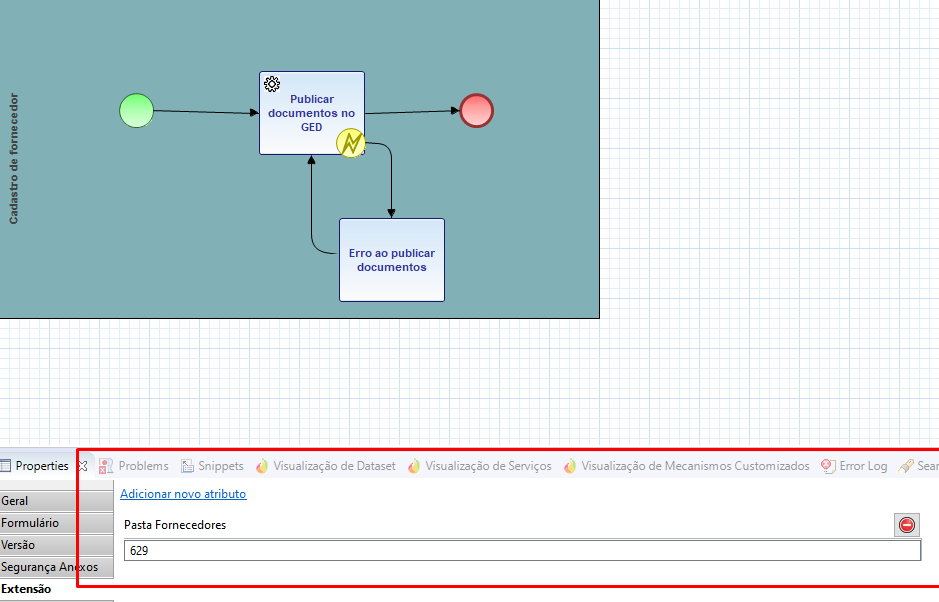
Task: Select the Formulário properties section
Action: pos(56,523)
